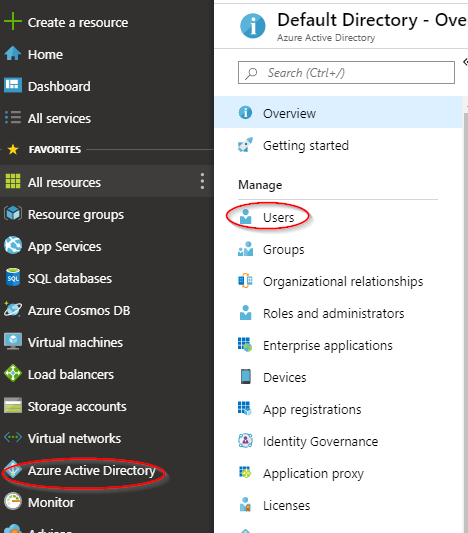
Task: Select the Overview menu entry
Action: 339,112
